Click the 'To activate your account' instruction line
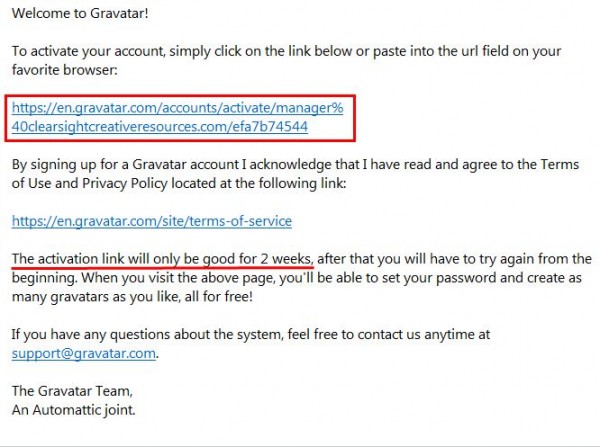 (x=286, y=51)
